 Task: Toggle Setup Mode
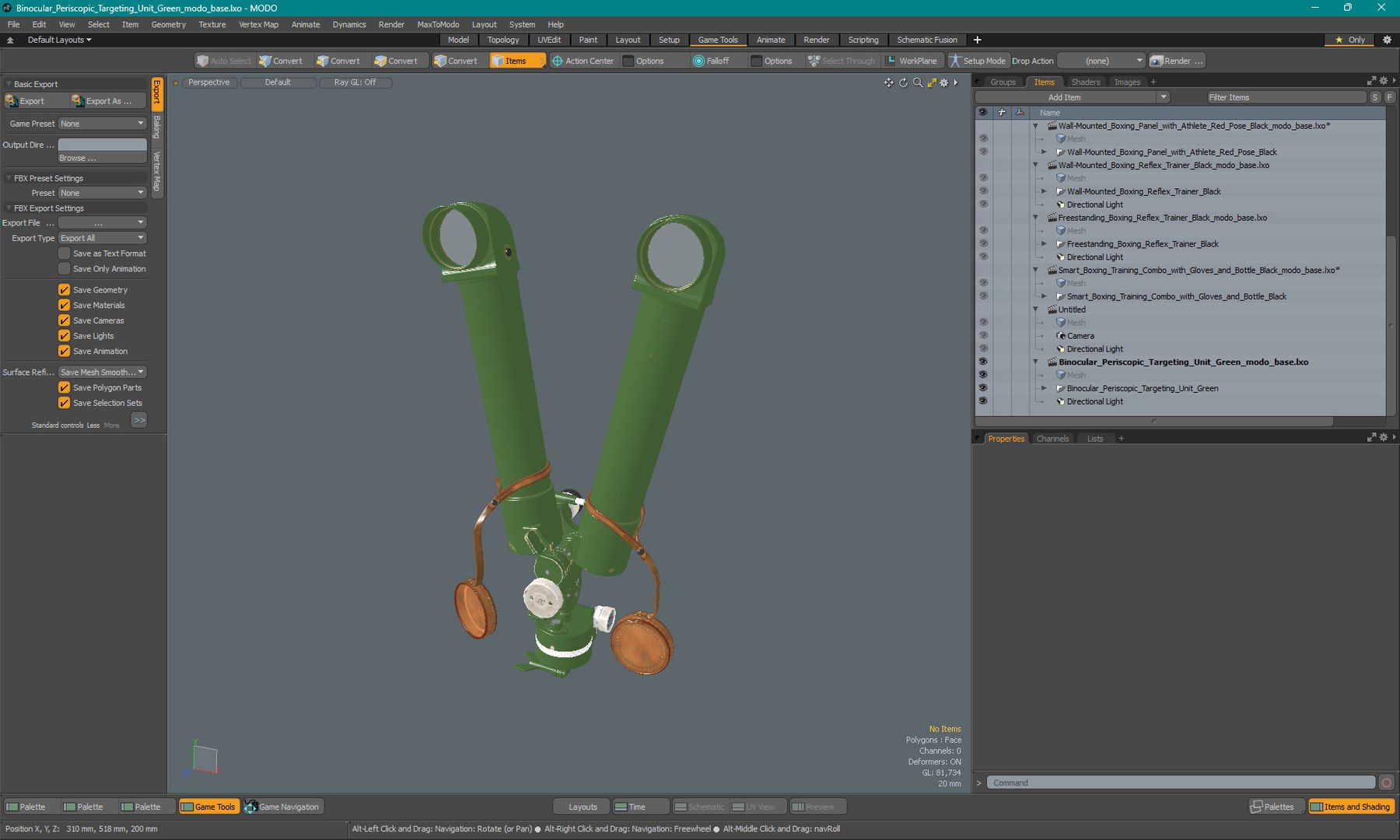click(977, 61)
